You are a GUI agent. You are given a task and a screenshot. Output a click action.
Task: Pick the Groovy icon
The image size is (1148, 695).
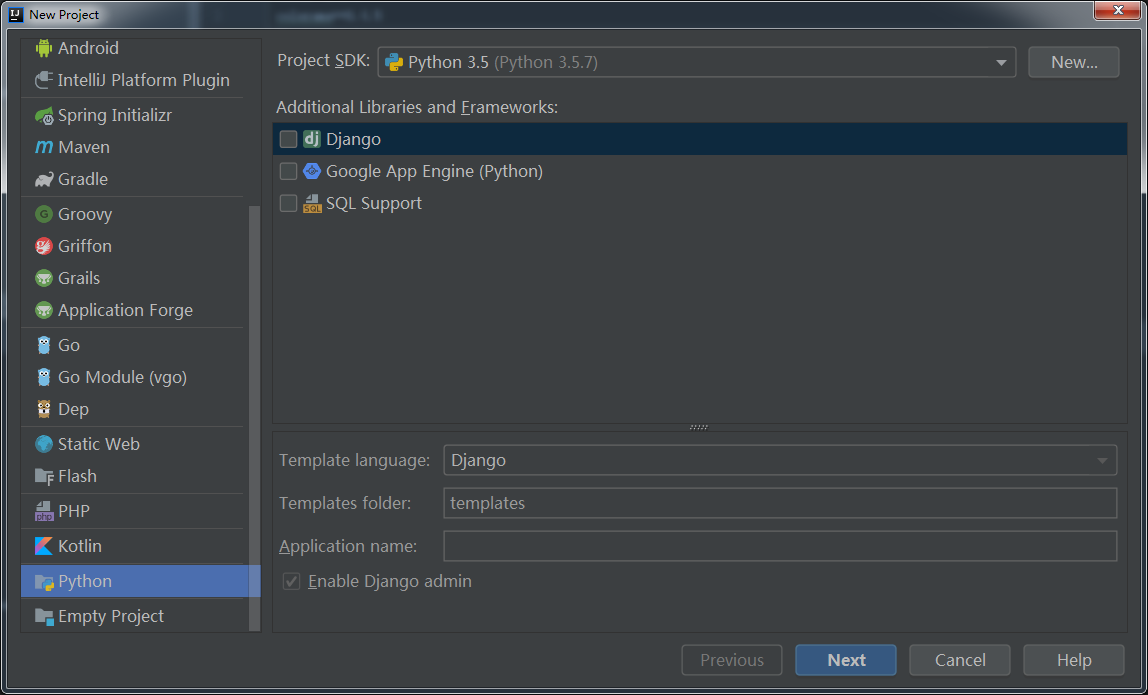[44, 215]
